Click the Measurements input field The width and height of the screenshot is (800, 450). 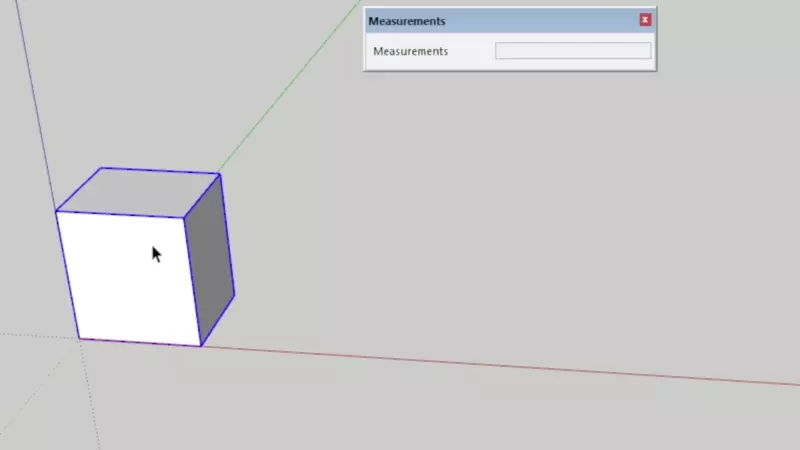[x=572, y=51]
